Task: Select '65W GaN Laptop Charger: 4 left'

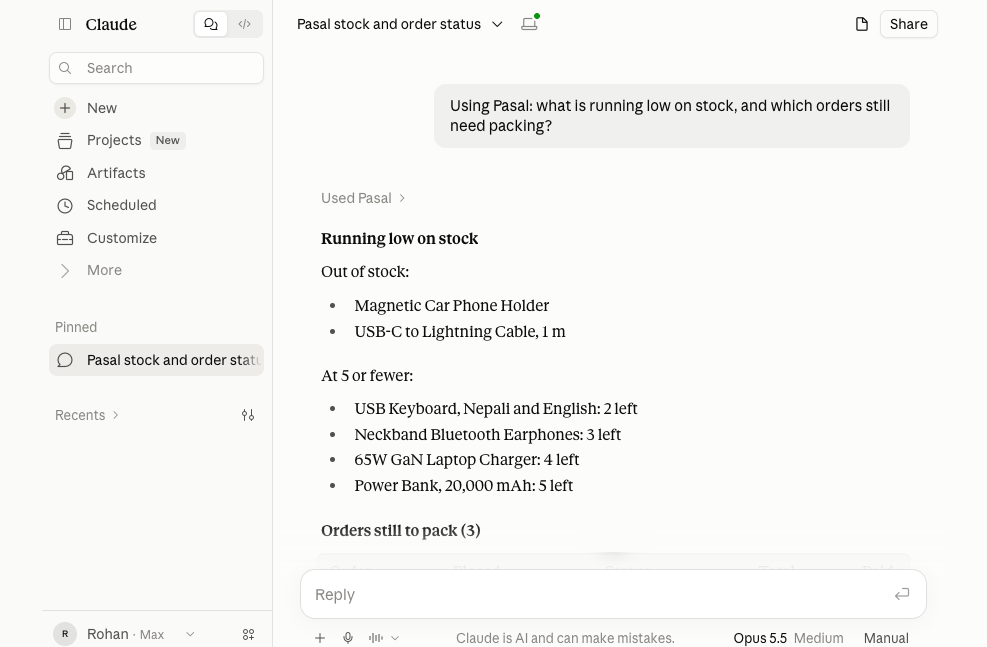Action: 466,460
